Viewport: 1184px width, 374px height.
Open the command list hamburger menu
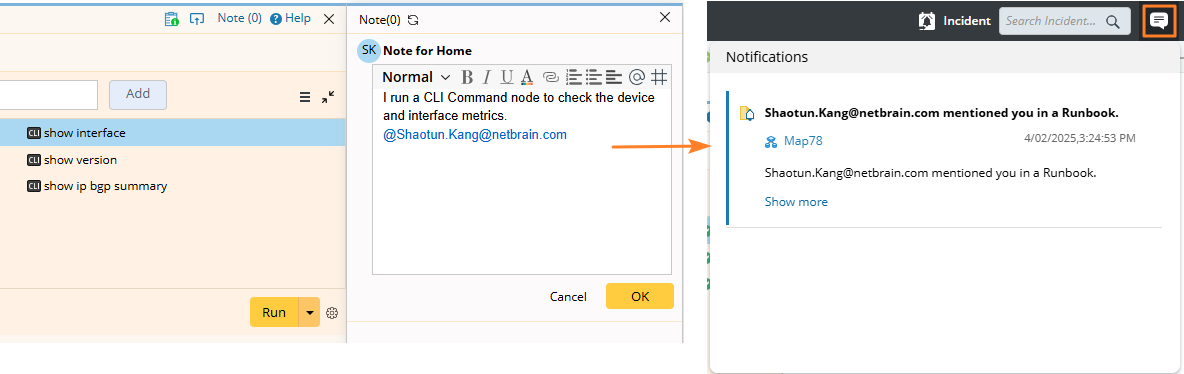pos(305,97)
